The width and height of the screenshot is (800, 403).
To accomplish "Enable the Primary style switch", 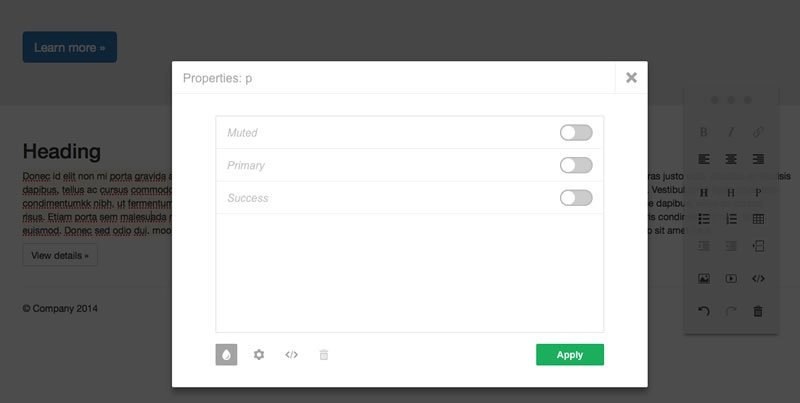I will click(576, 165).
